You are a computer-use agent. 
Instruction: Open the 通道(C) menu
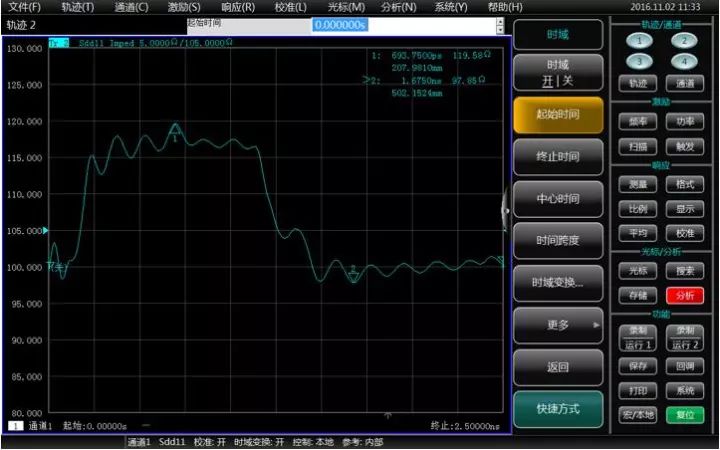(x=131, y=7)
